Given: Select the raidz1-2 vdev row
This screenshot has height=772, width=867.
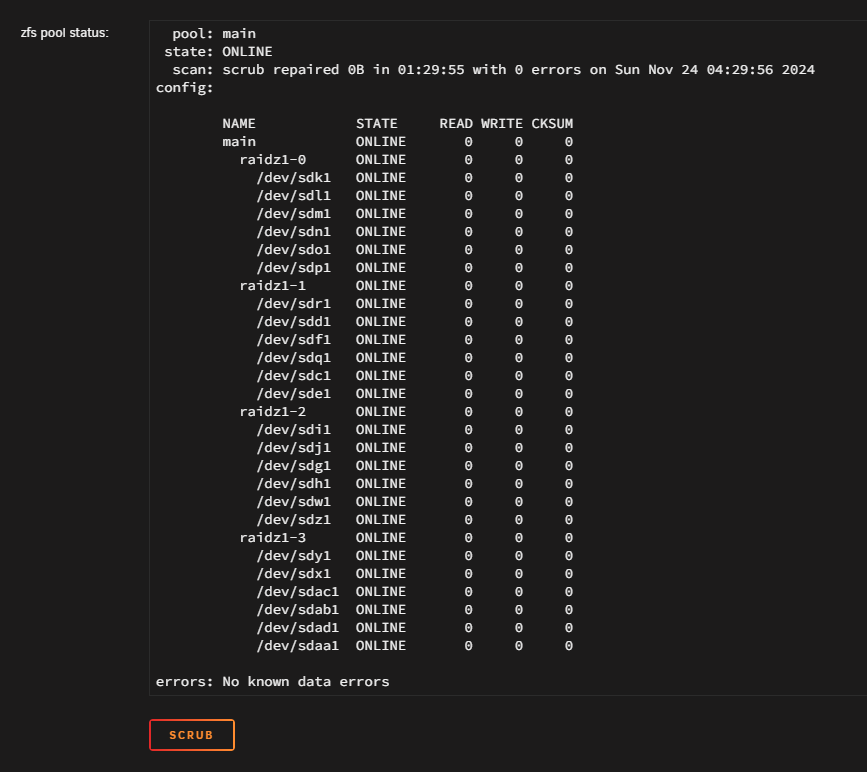Looking at the screenshot, I should pyautogui.click(x=273, y=412).
